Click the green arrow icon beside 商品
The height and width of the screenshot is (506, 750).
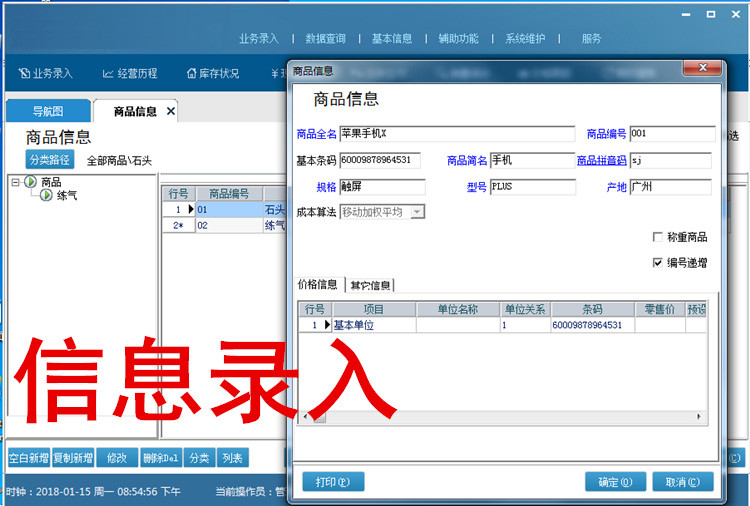tap(30, 182)
